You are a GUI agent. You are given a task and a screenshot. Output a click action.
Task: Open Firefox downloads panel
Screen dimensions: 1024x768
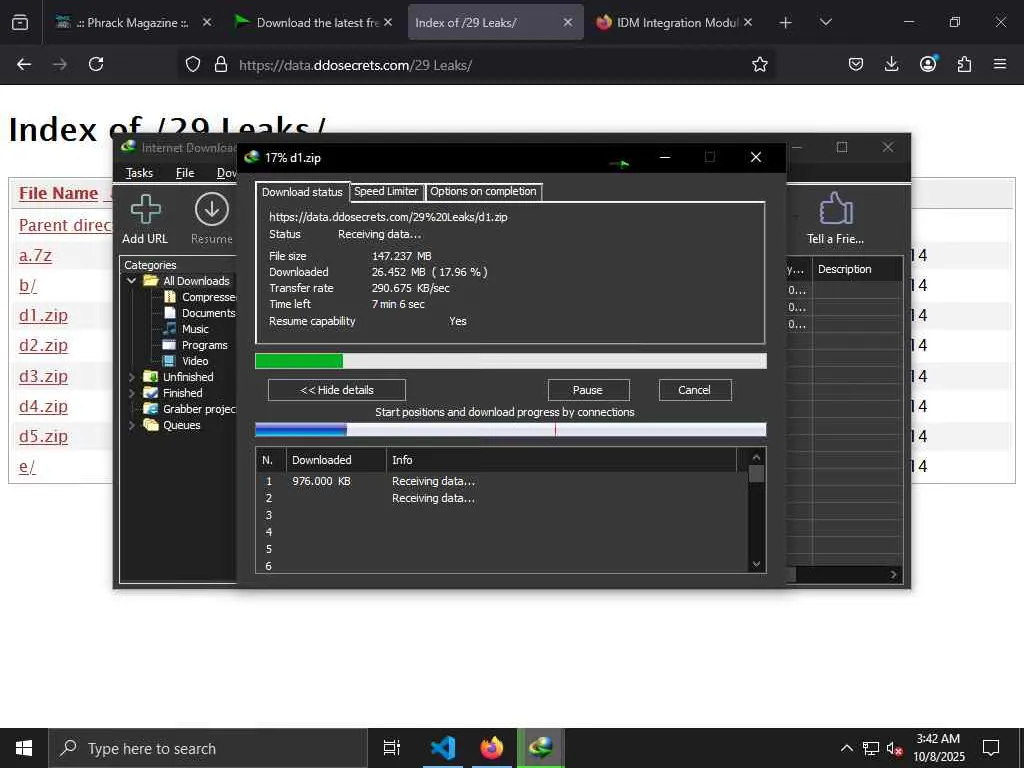[x=891, y=64]
